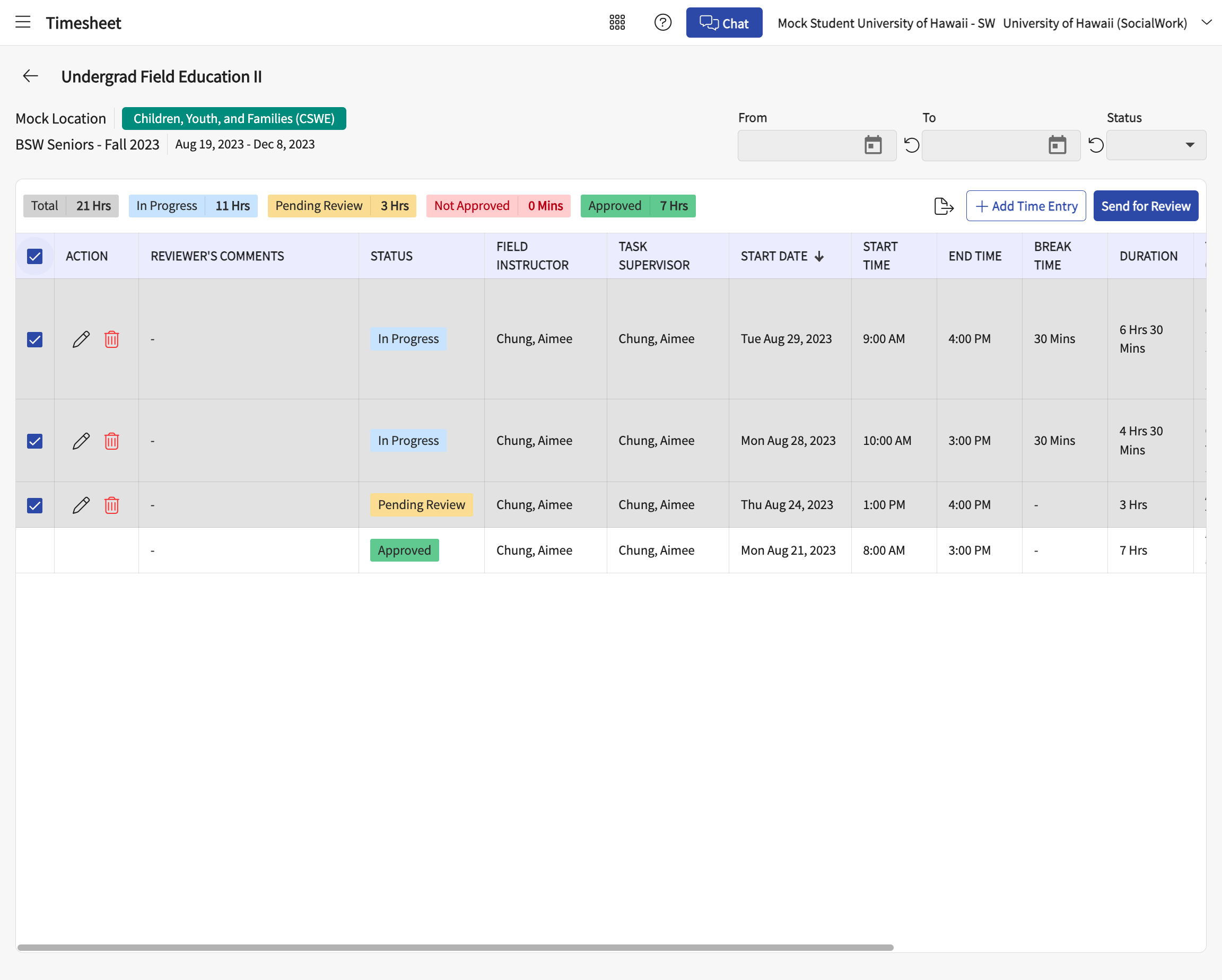Click Add Time Entry button
Screen dimensions: 1222x980
pos(1026,206)
